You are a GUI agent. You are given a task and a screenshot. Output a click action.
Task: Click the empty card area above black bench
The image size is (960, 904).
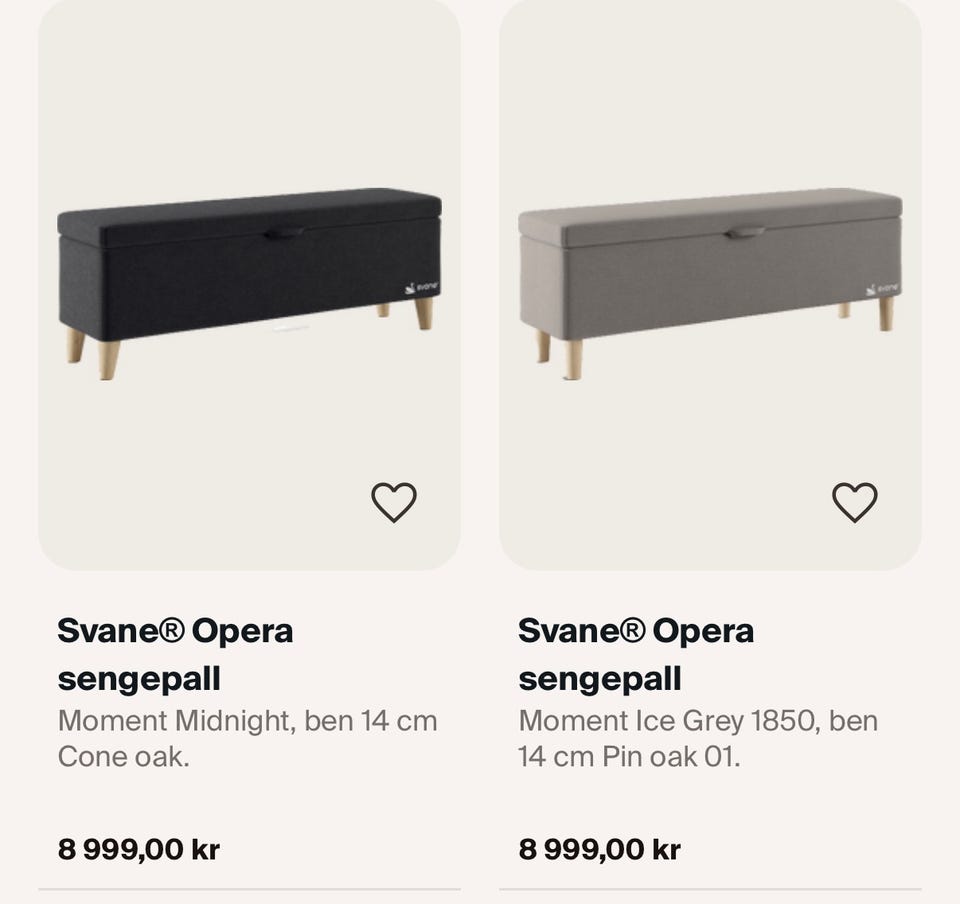click(x=249, y=92)
